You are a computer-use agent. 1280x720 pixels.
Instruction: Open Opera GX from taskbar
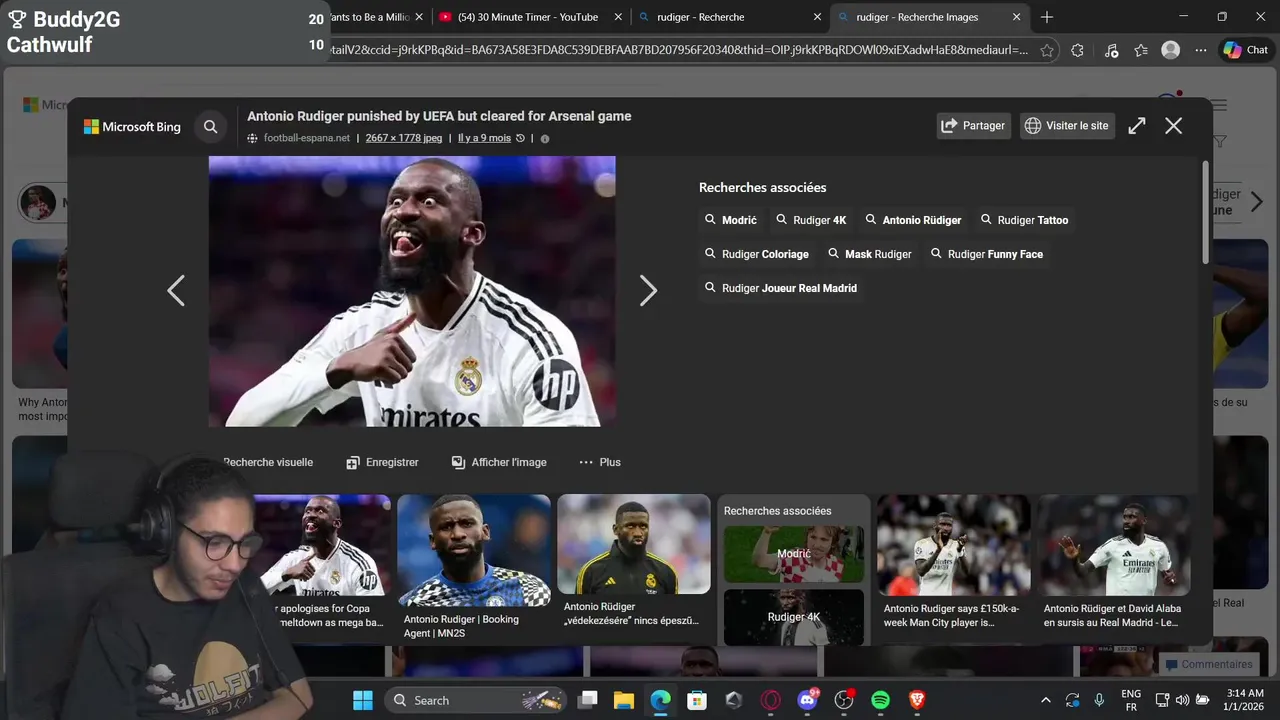click(770, 700)
